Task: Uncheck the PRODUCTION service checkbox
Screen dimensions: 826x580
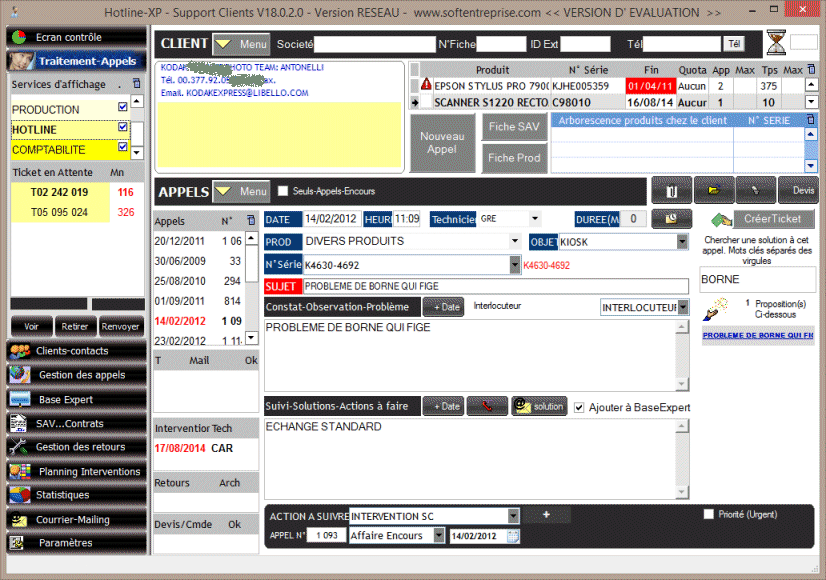Action: [x=123, y=108]
